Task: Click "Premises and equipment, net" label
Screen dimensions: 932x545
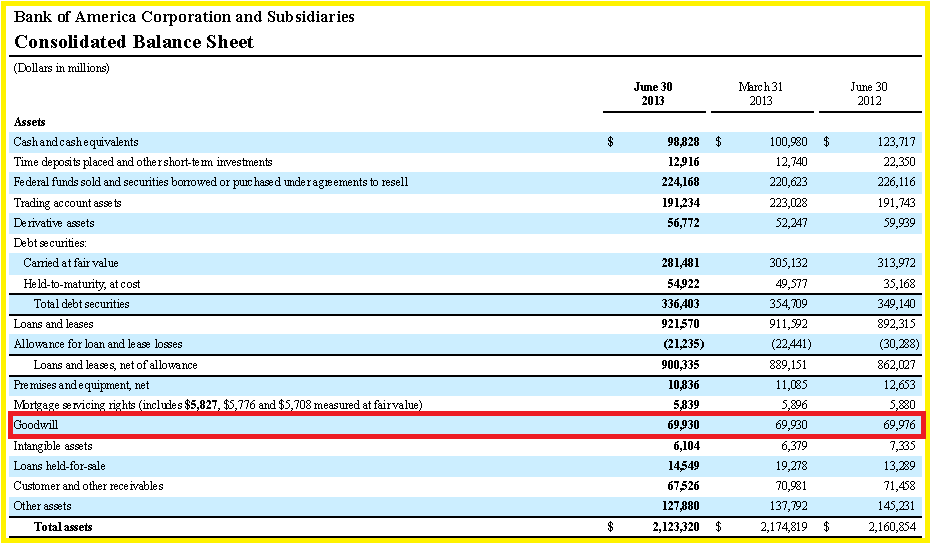Action: tap(81, 385)
